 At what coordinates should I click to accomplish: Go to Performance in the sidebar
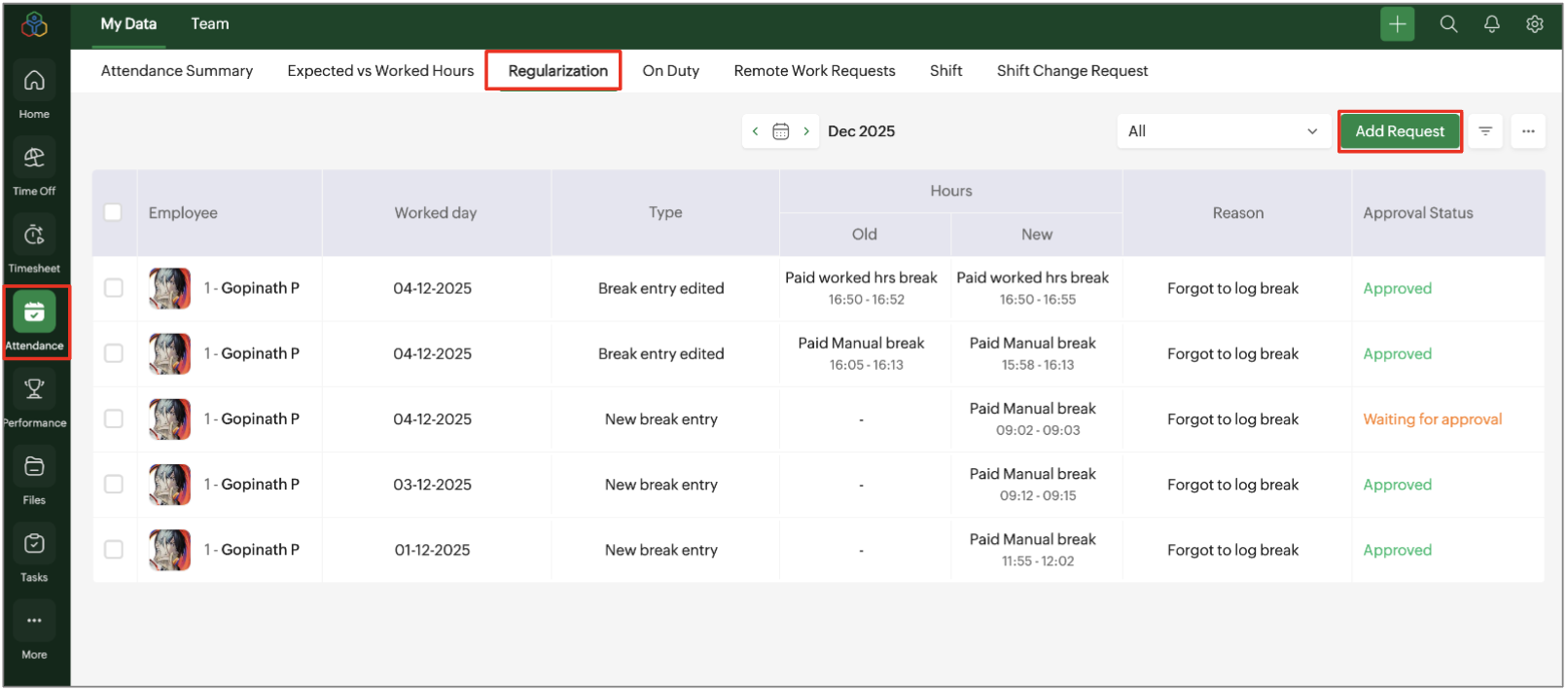tap(34, 390)
